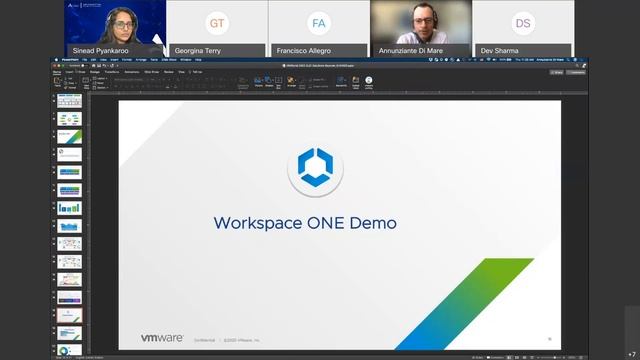Switch to the Design ribbon tab
This screenshot has height=360, width=640.
point(95,72)
